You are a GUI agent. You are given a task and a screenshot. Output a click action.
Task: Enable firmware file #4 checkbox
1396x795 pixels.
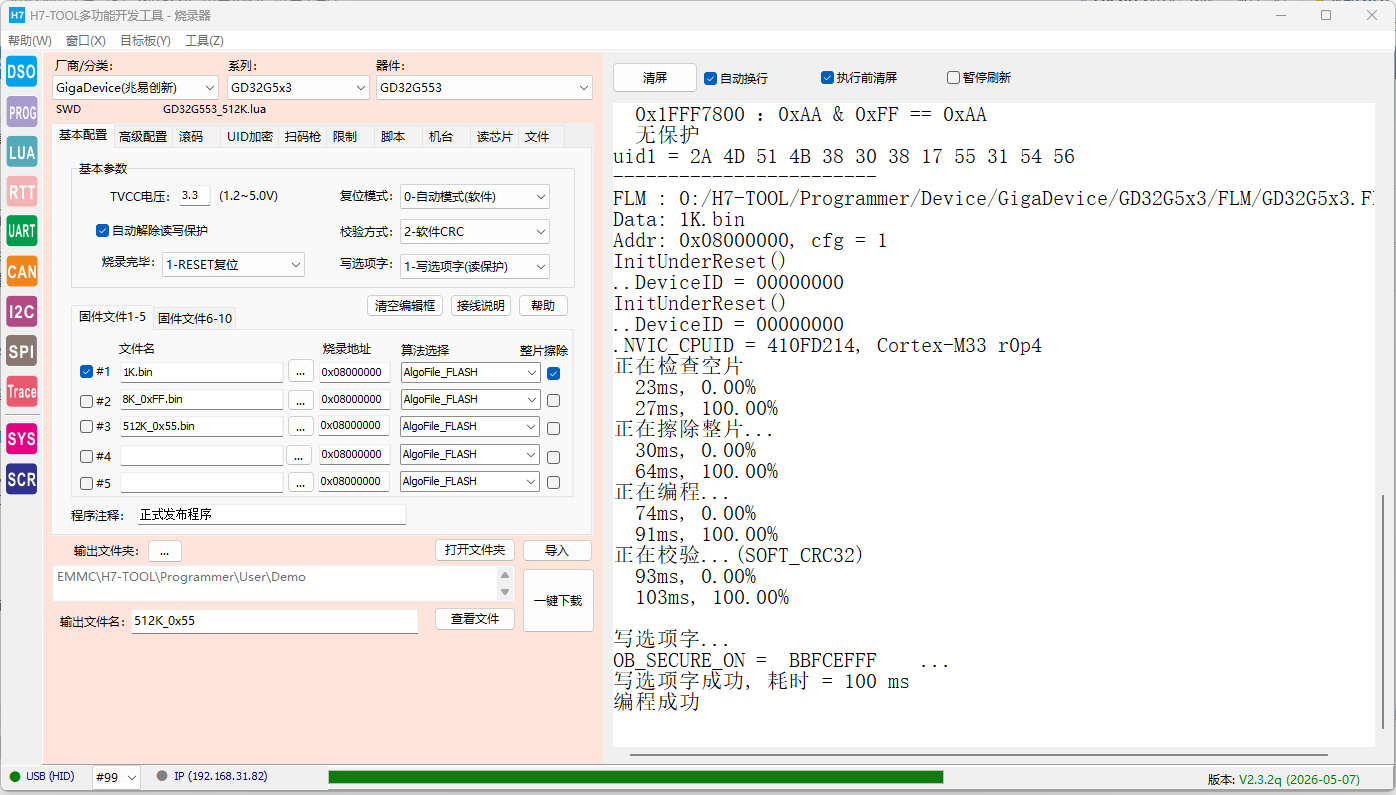pyautogui.click(x=86, y=457)
